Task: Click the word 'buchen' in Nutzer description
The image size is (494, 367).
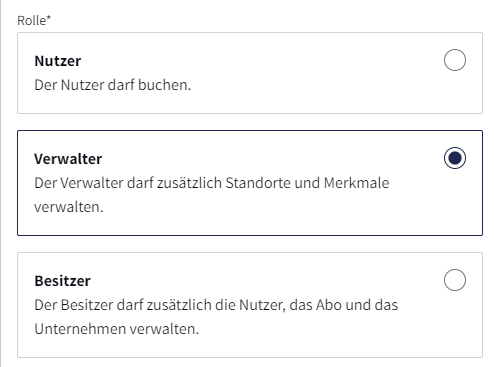Action: tap(163, 85)
